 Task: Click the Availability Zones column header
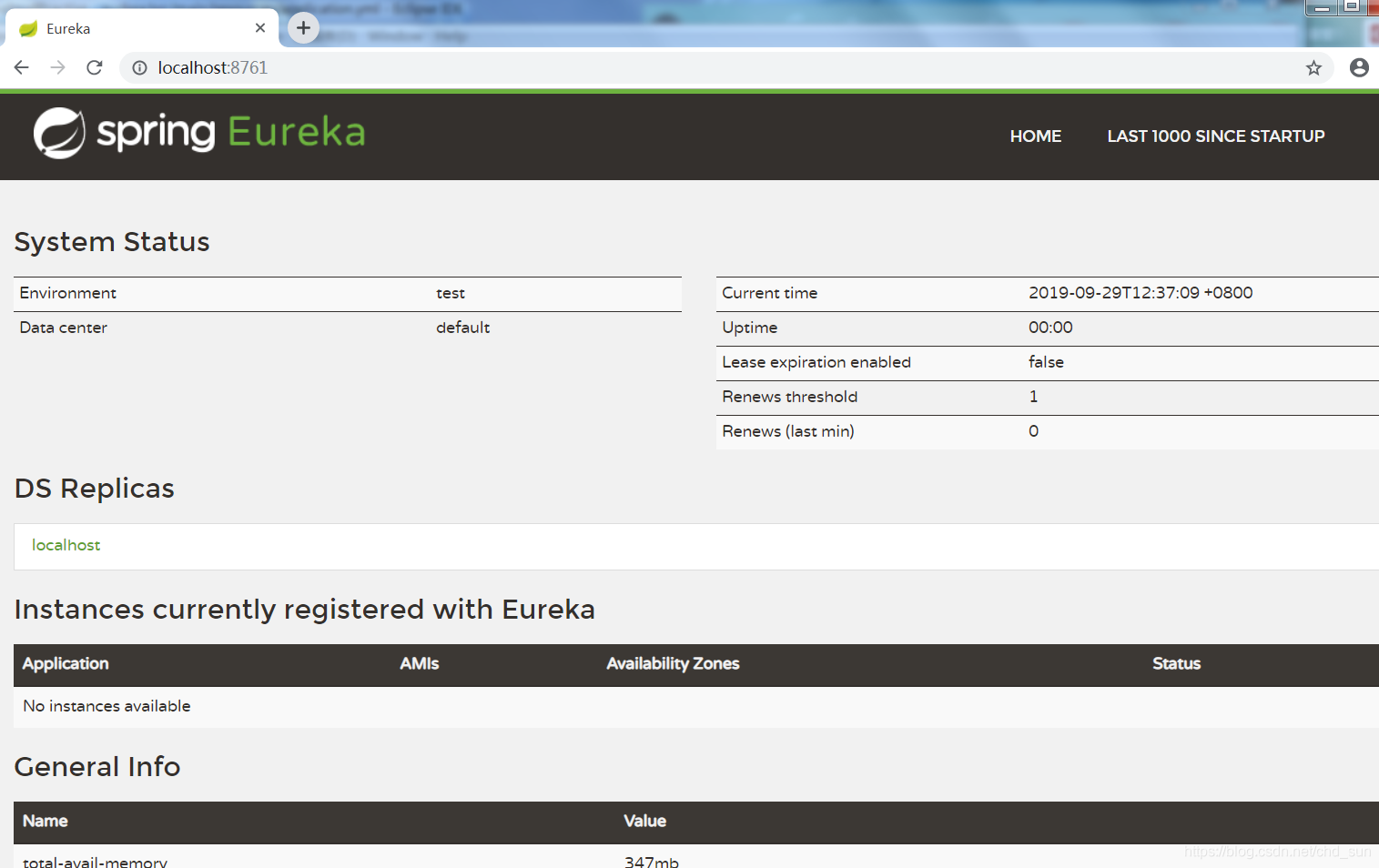point(674,664)
